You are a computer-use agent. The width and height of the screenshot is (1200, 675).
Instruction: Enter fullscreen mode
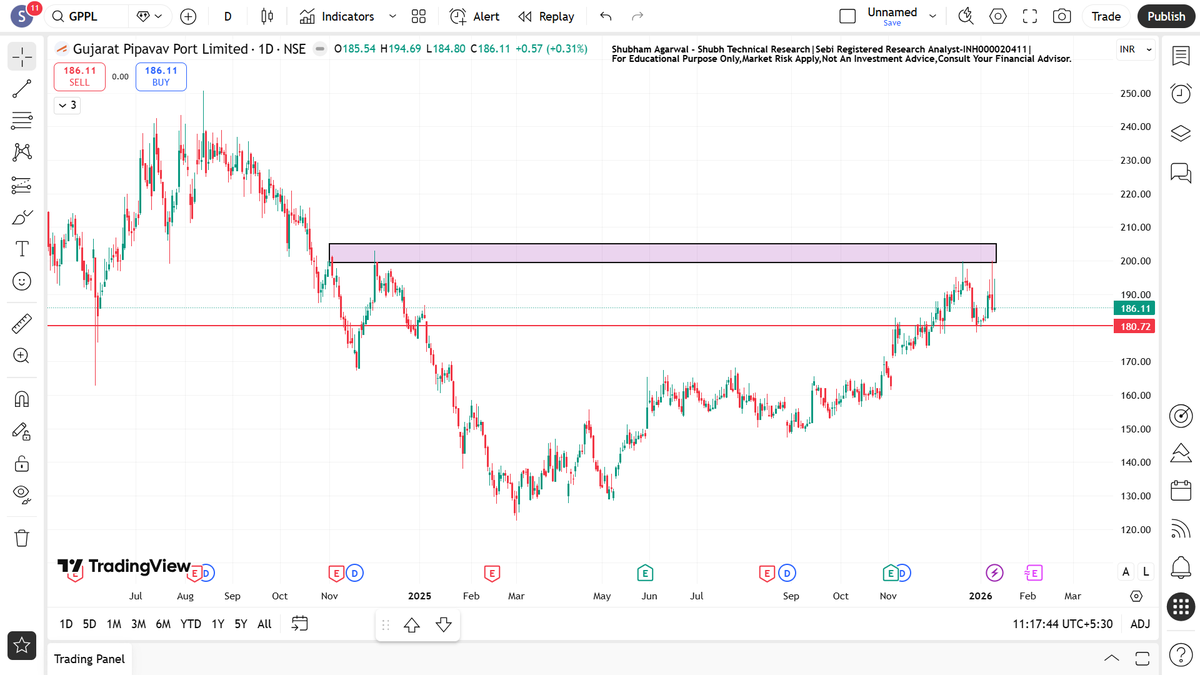point(1030,16)
